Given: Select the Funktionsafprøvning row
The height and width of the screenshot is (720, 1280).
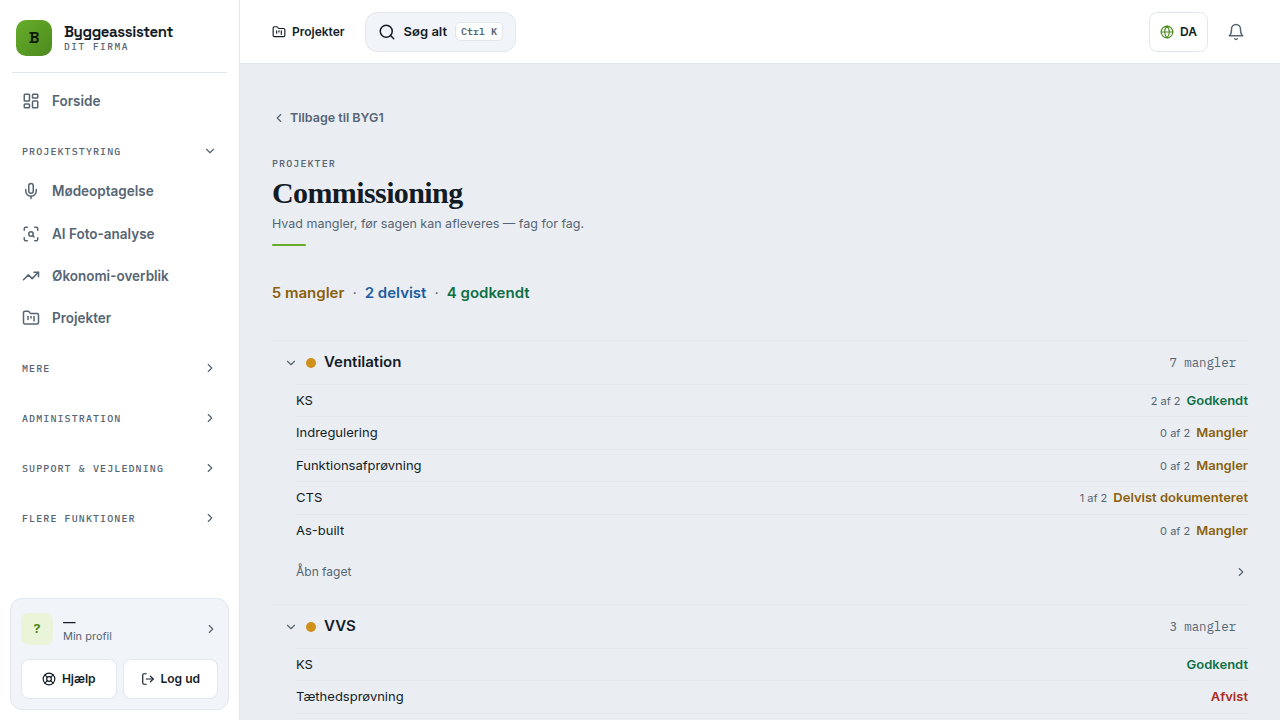Looking at the screenshot, I should click(x=772, y=466).
